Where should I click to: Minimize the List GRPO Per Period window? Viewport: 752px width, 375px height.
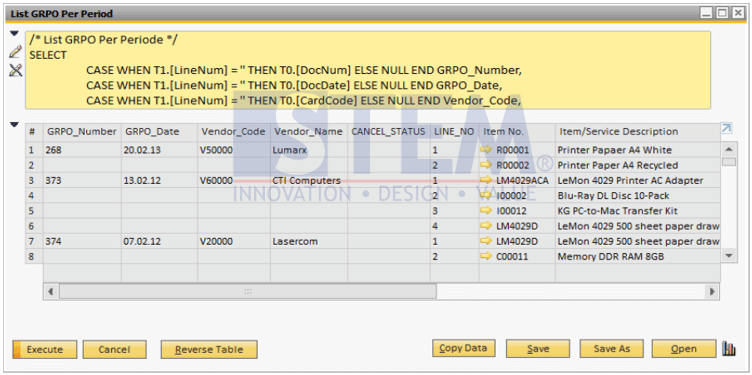point(706,13)
